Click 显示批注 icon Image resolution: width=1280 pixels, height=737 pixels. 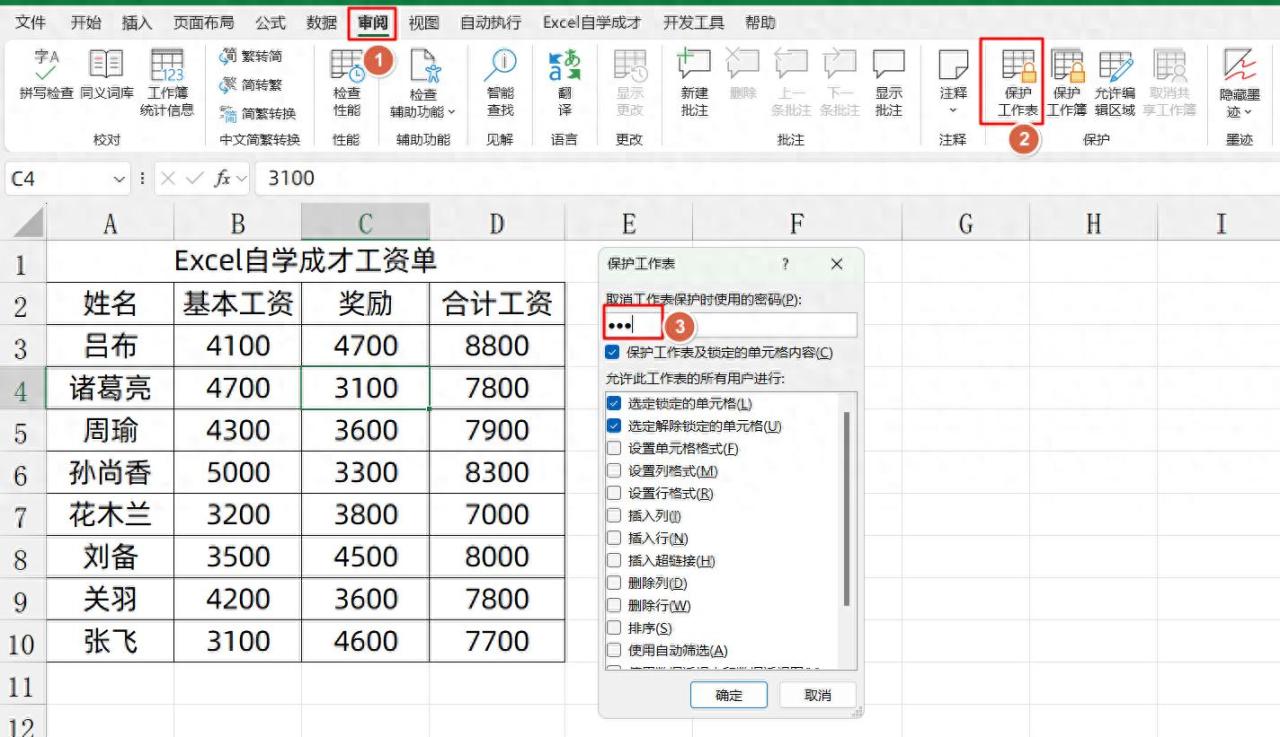(888, 65)
